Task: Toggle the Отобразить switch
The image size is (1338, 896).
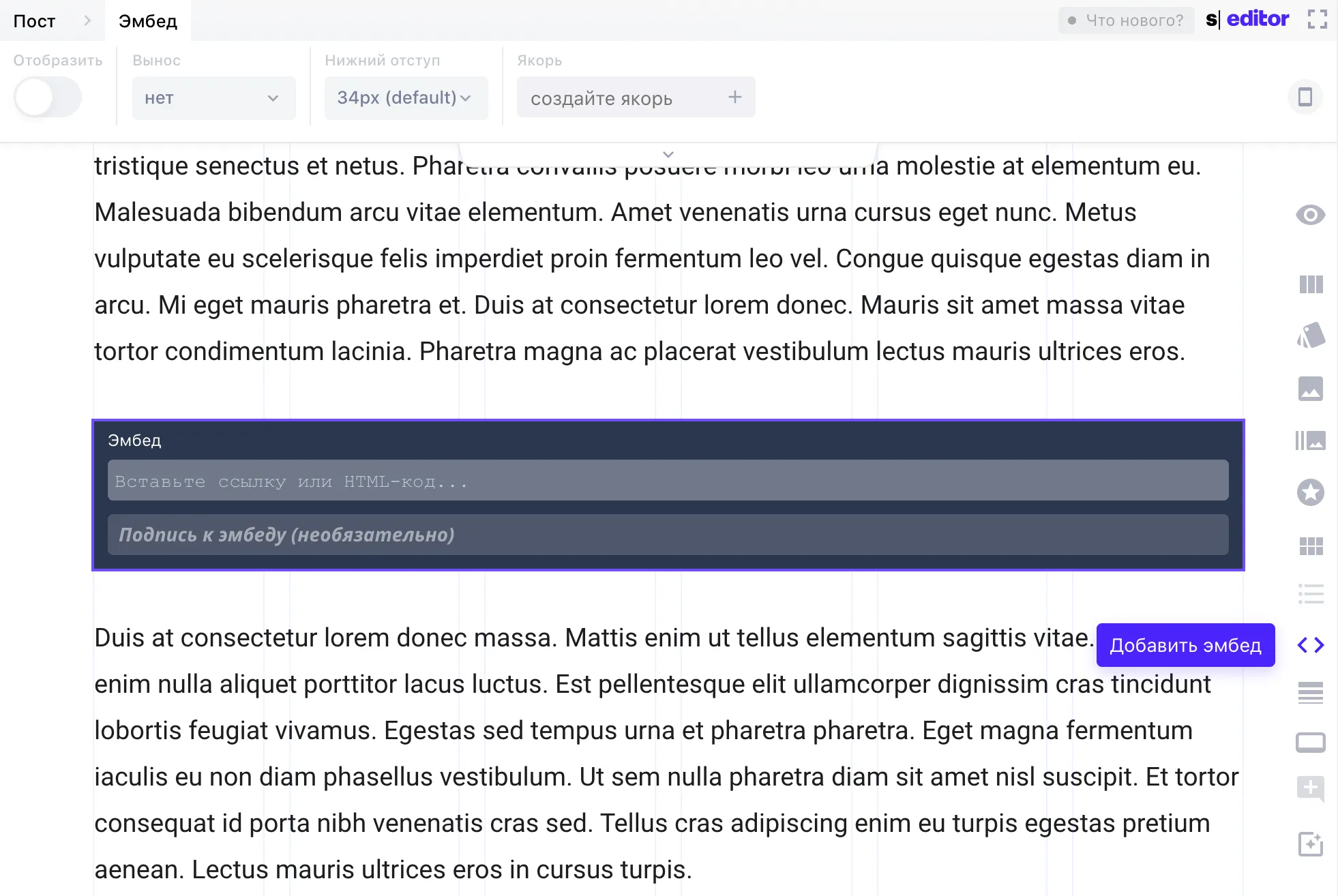Action: [x=47, y=98]
